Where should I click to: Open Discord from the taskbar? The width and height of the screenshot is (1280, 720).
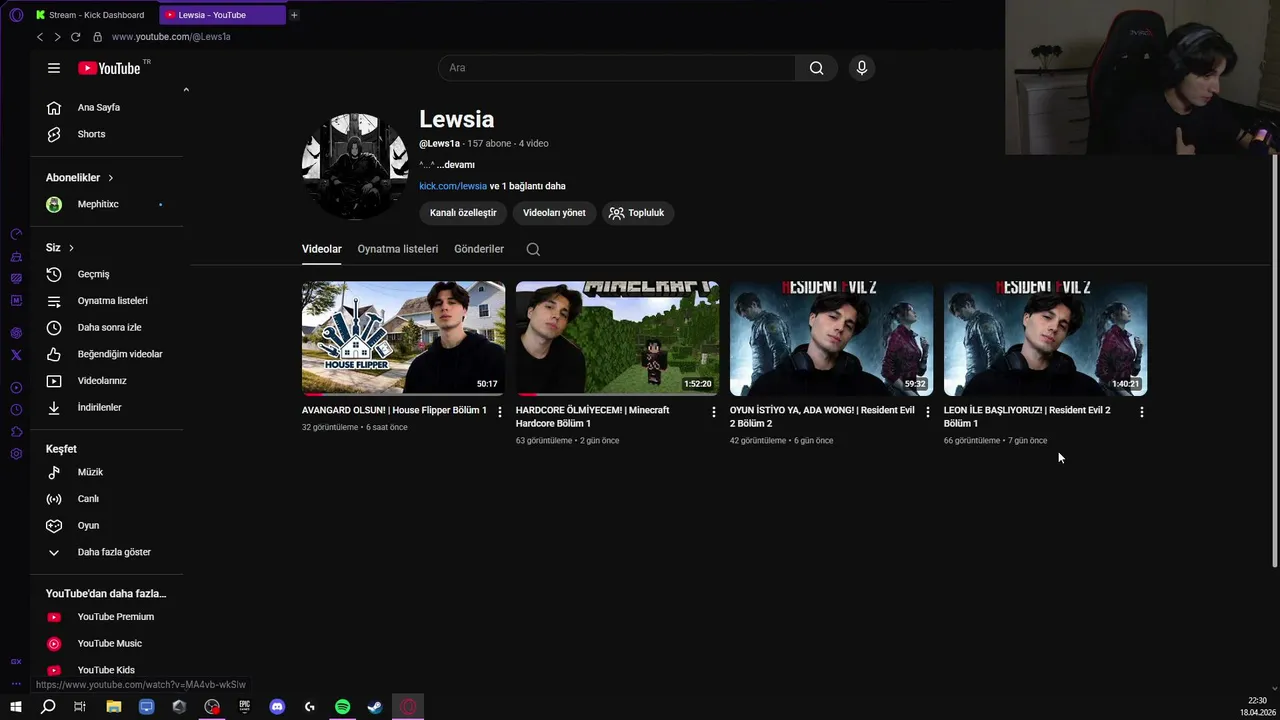coord(277,707)
